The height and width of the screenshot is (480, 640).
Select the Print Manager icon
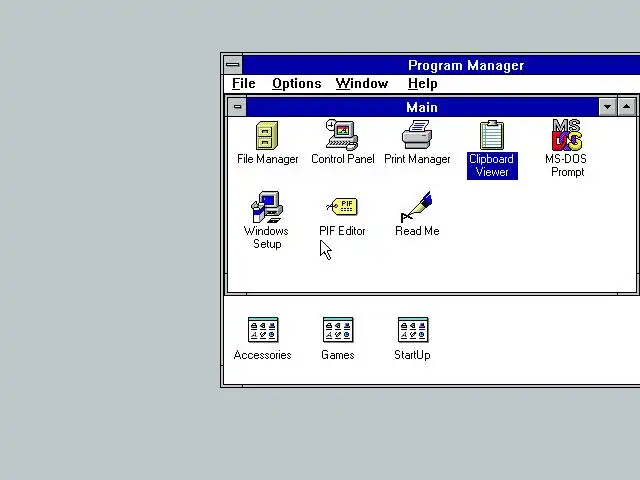417,134
